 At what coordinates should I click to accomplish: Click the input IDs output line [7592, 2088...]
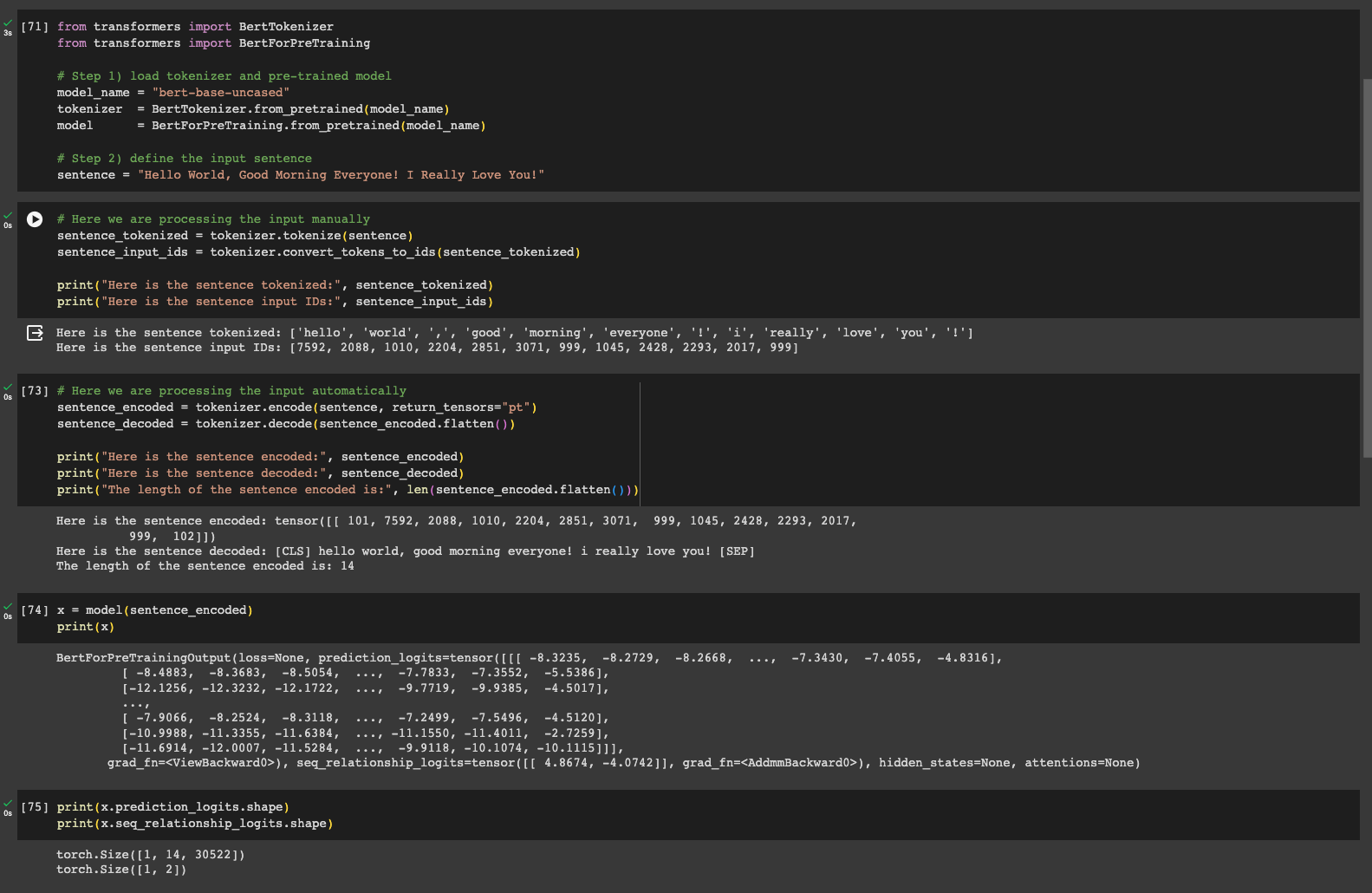click(427, 348)
